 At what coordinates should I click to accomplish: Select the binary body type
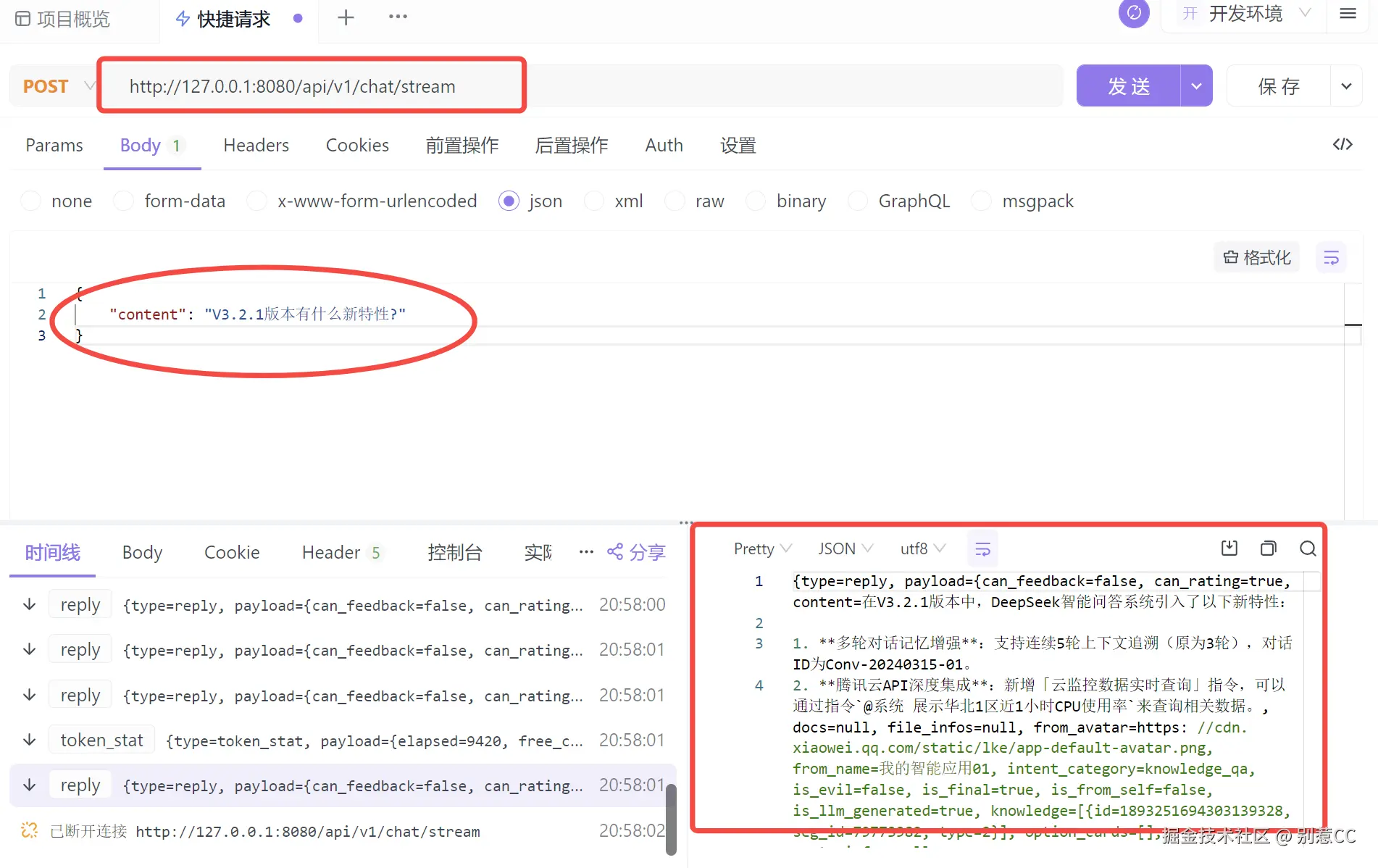pos(756,201)
